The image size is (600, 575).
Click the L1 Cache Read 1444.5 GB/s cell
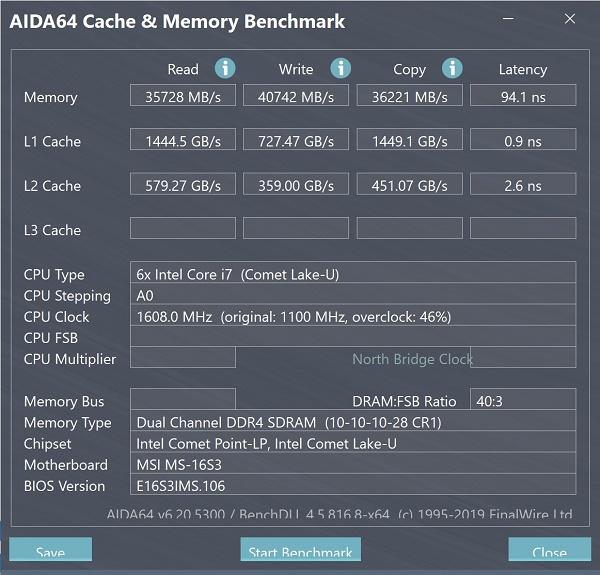click(x=183, y=139)
